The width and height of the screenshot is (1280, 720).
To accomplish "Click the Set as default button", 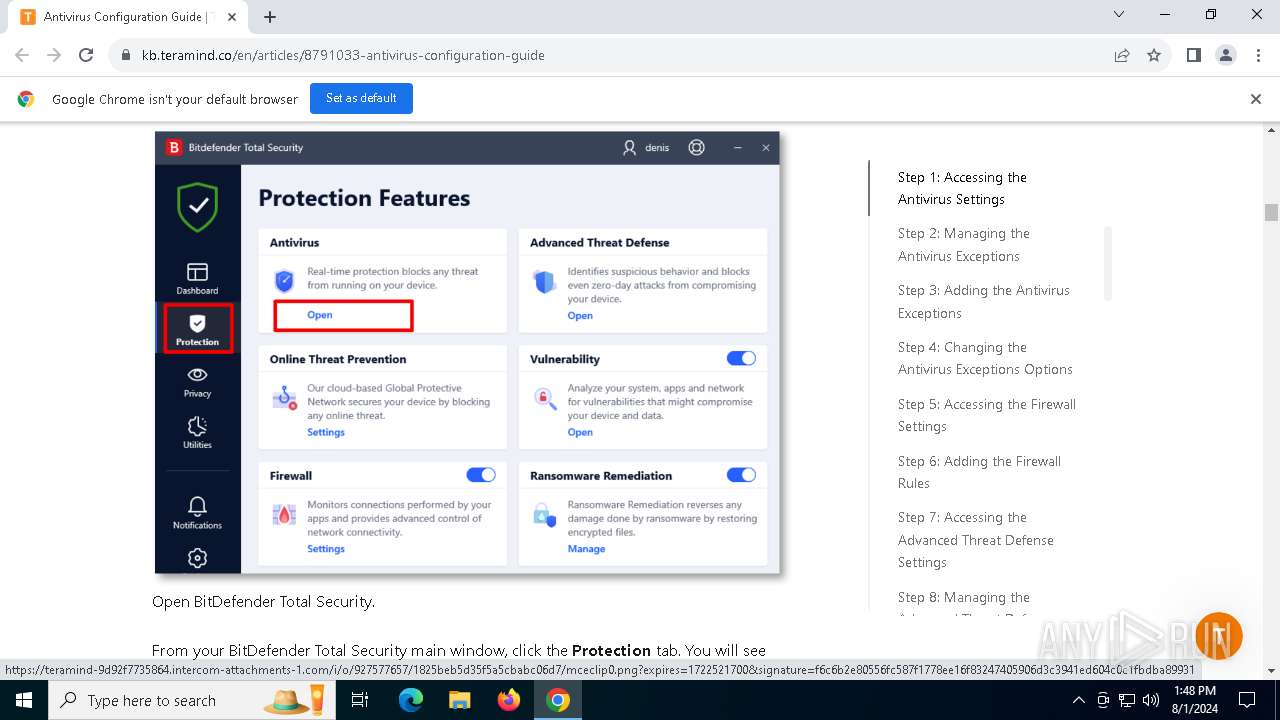I will click(361, 98).
